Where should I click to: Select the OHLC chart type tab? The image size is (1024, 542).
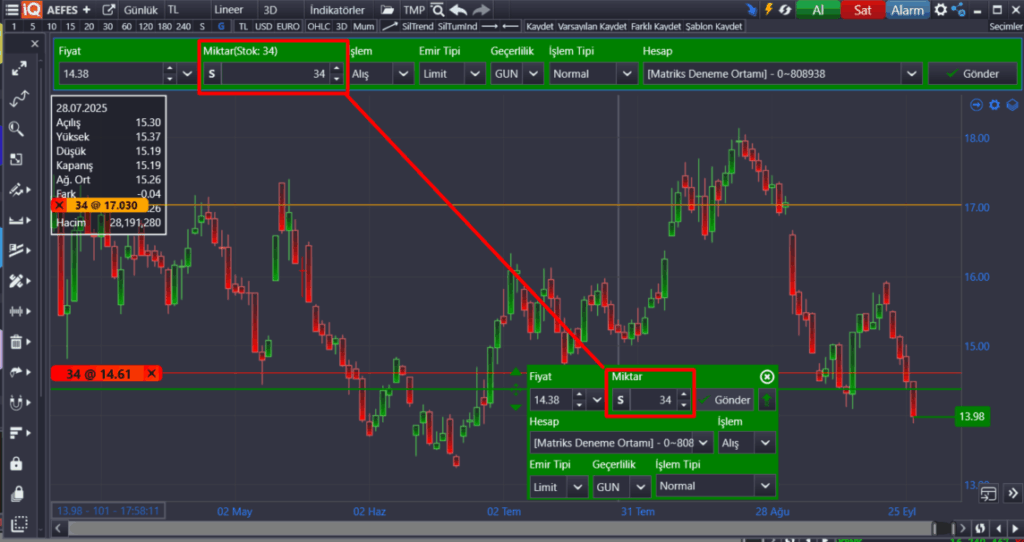click(318, 25)
